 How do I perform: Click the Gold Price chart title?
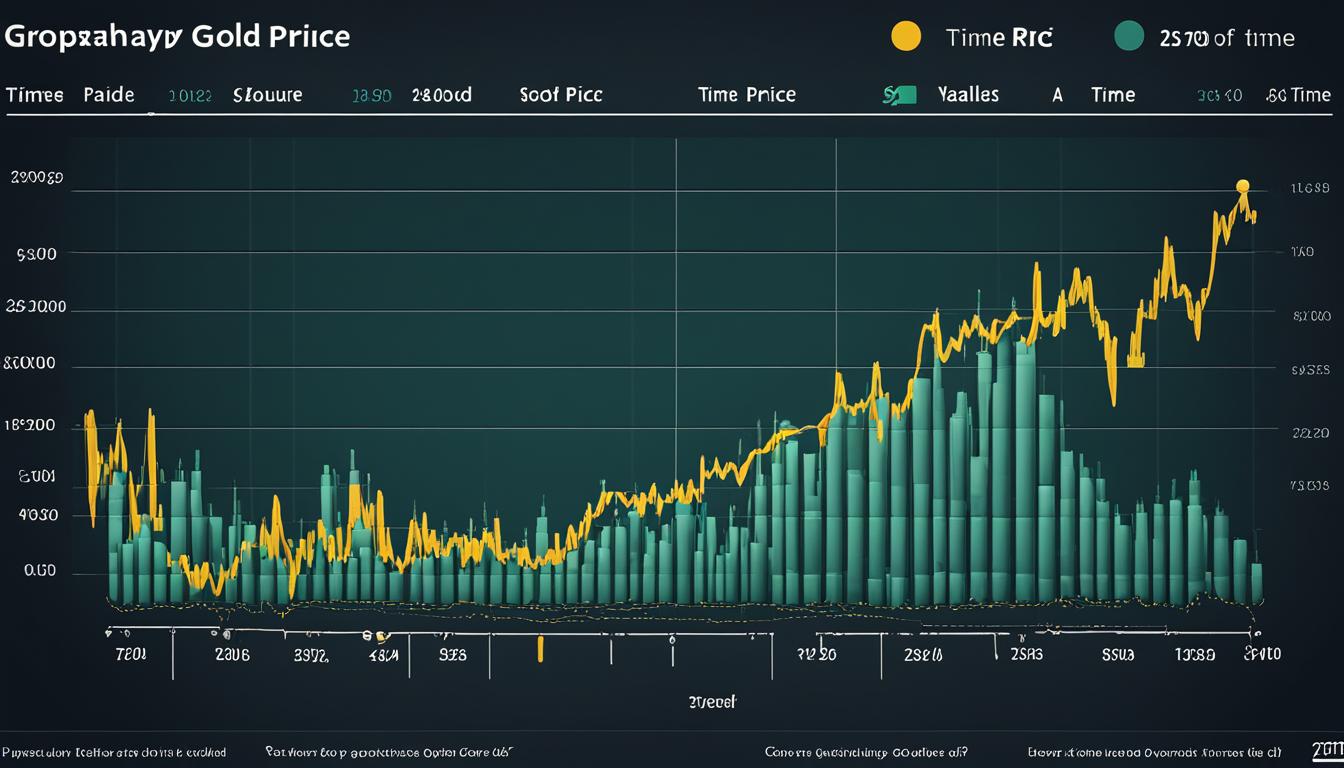click(178, 36)
